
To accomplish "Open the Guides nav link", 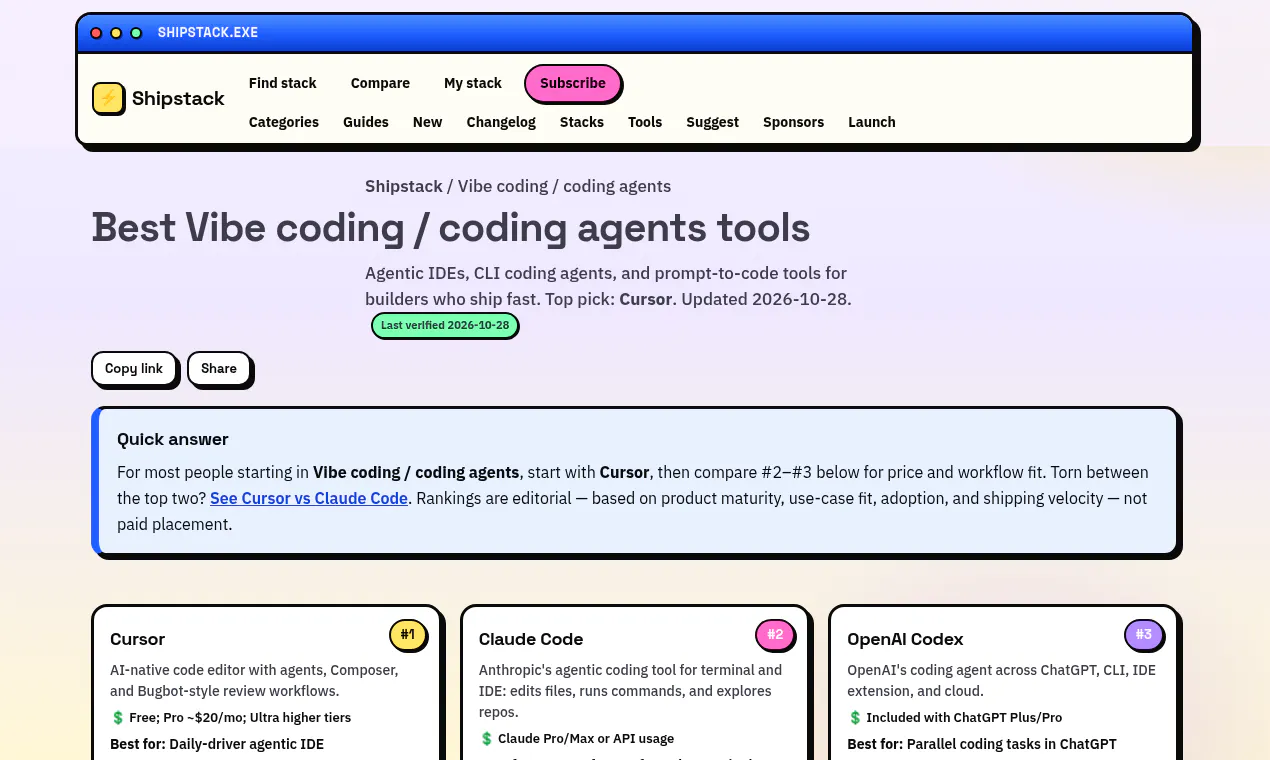I will pos(366,122).
